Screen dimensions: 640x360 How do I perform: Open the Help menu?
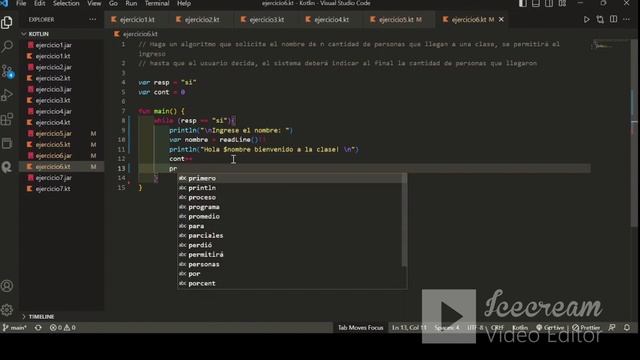tap(184, 3)
